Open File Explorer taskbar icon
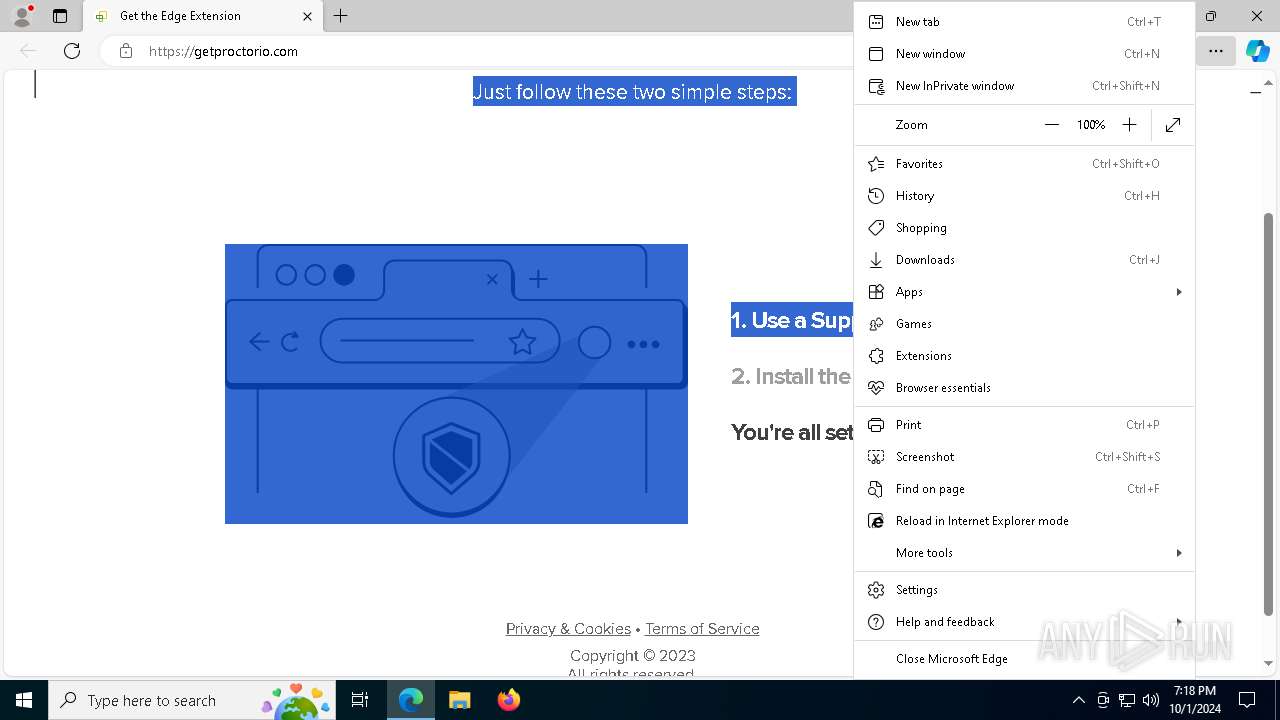Image resolution: width=1280 pixels, height=720 pixels. pos(459,700)
